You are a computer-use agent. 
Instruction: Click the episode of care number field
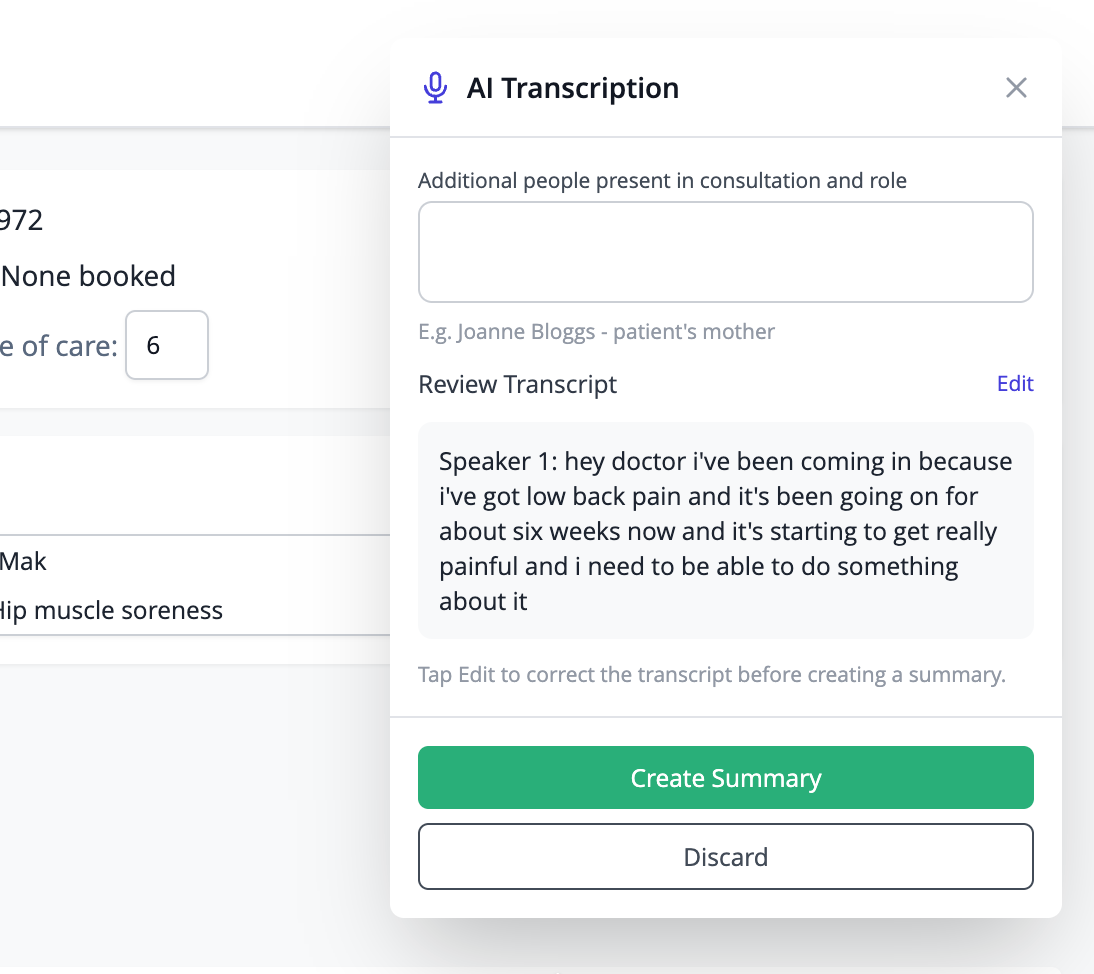tap(167, 345)
